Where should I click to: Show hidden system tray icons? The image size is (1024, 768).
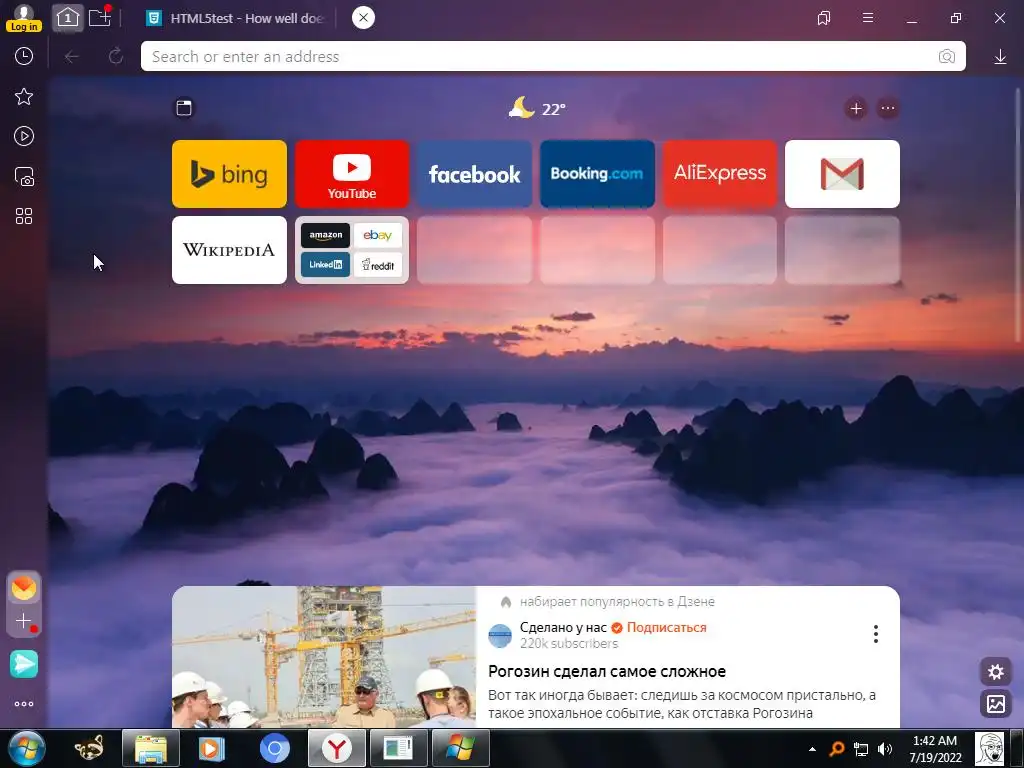pyautogui.click(x=812, y=749)
